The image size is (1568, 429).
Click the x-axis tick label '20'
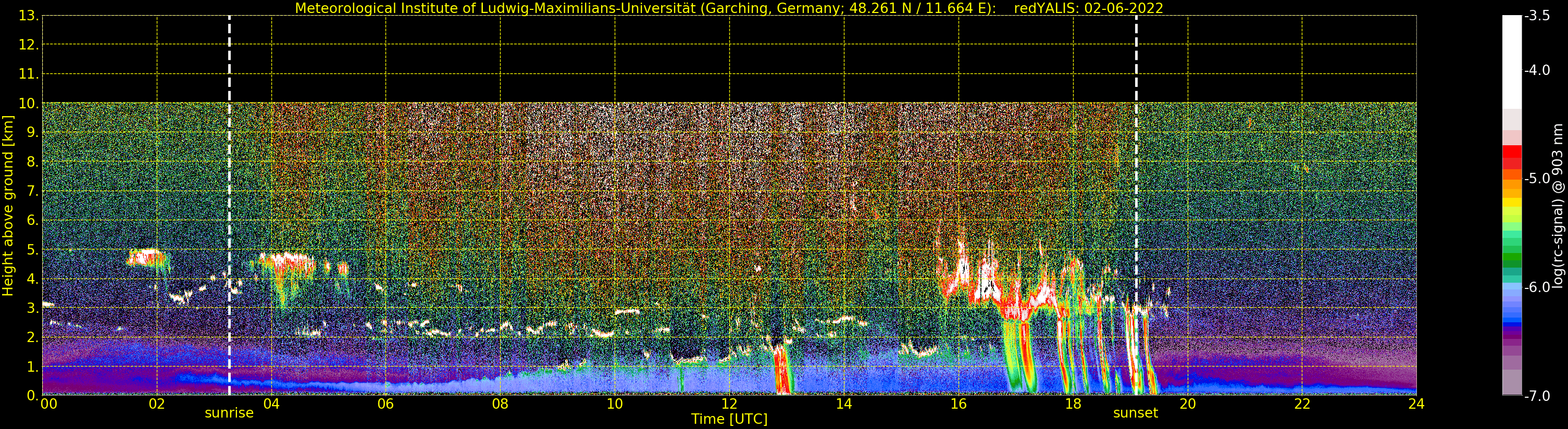pyautogui.click(x=1188, y=404)
